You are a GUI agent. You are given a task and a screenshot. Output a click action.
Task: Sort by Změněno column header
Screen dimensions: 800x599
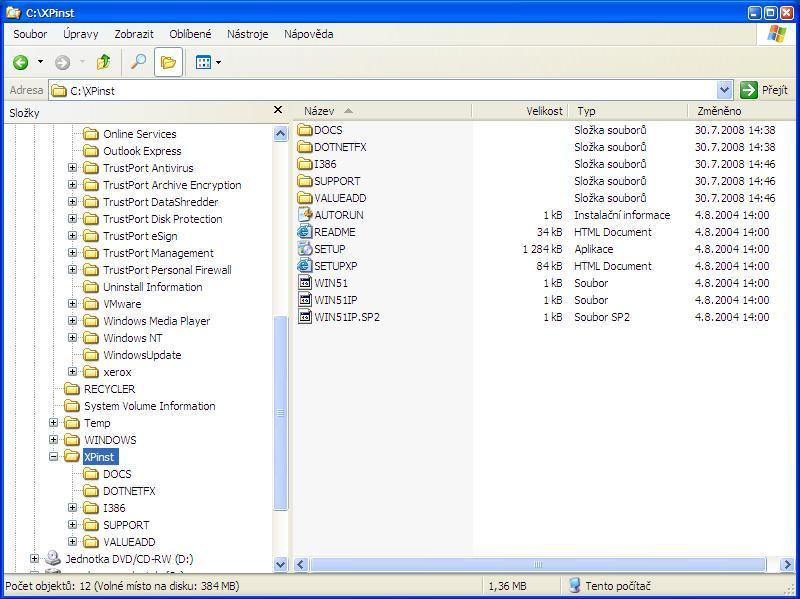point(742,111)
